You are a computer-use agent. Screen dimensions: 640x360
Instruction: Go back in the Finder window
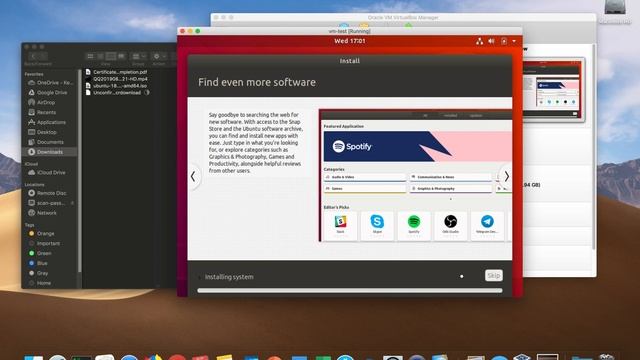pos(33,56)
